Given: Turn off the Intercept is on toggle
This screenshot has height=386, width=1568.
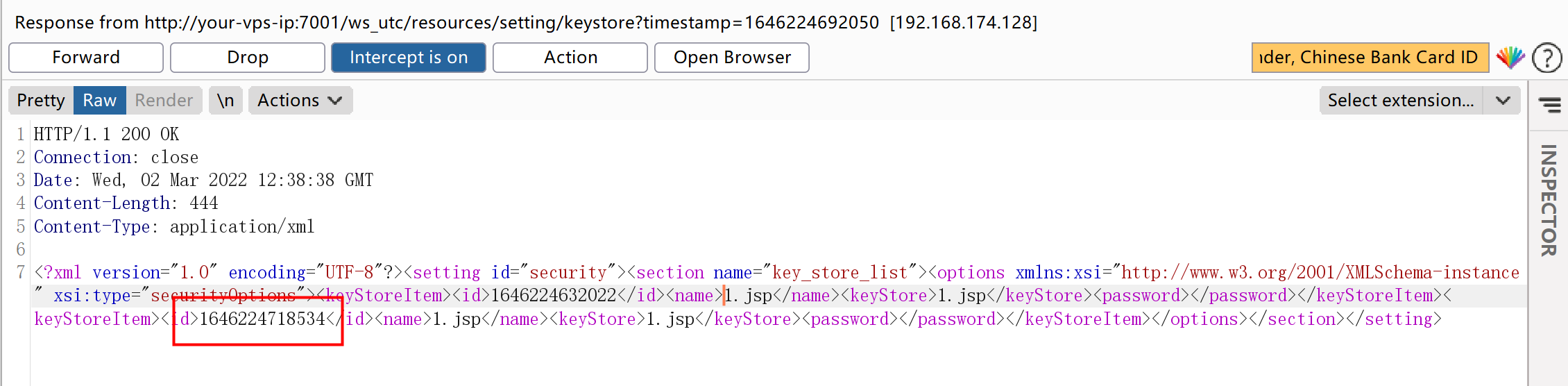Looking at the screenshot, I should tap(408, 58).
